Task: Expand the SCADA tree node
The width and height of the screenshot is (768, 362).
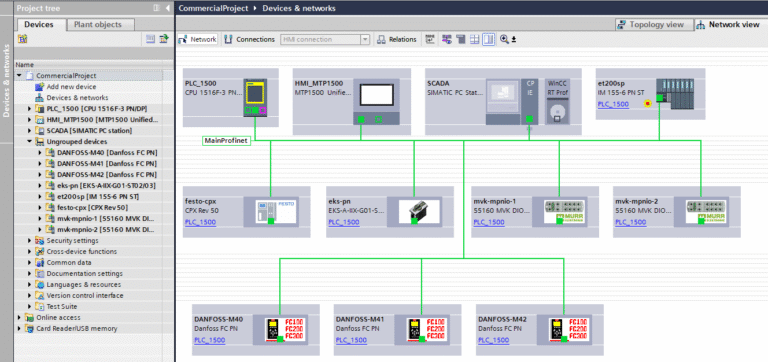Action: 30,131
